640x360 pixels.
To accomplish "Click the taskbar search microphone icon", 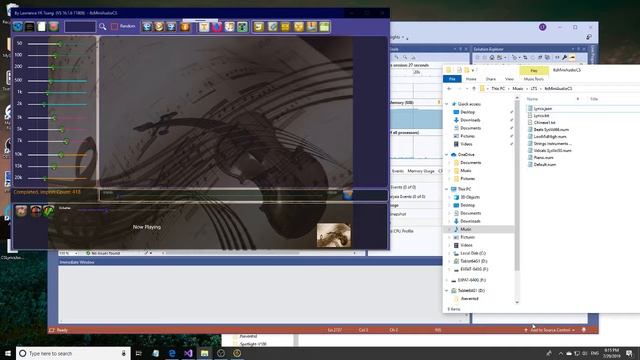I will click(x=124, y=353).
